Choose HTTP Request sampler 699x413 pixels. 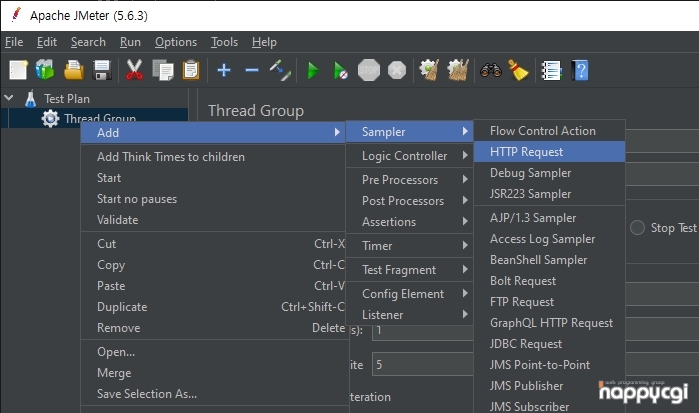click(550, 152)
